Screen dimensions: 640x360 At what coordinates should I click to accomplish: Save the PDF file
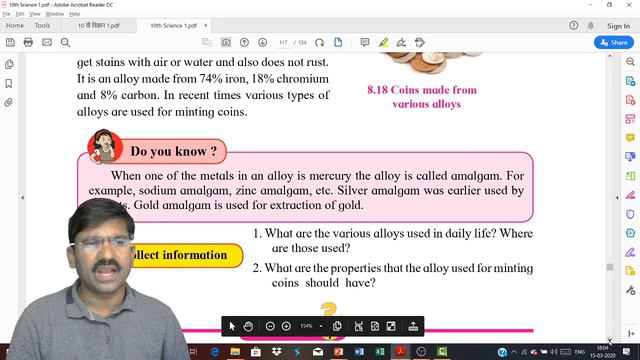point(10,42)
